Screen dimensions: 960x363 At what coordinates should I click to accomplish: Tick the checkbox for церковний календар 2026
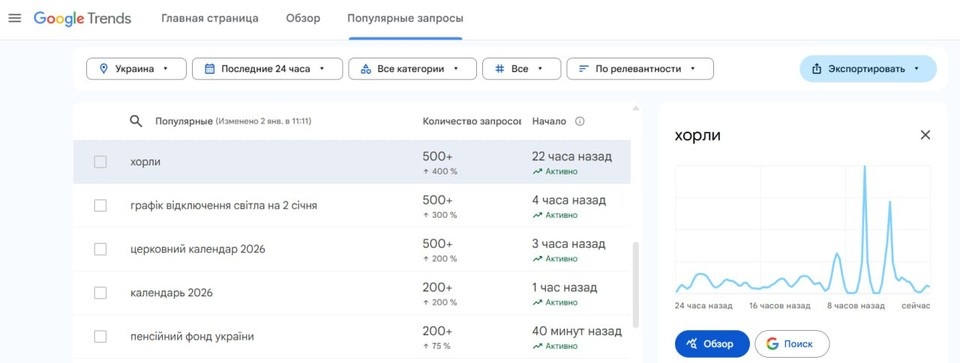100,249
